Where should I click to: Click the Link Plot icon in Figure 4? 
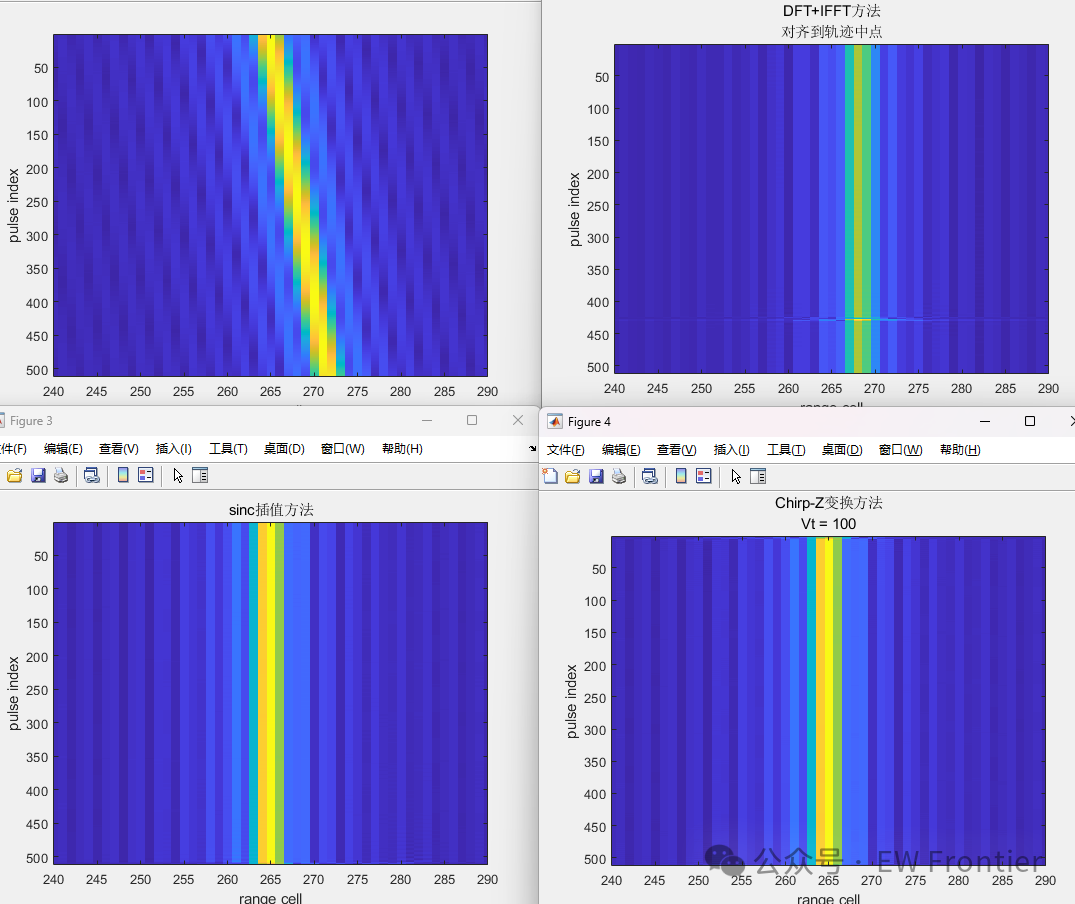point(650,476)
